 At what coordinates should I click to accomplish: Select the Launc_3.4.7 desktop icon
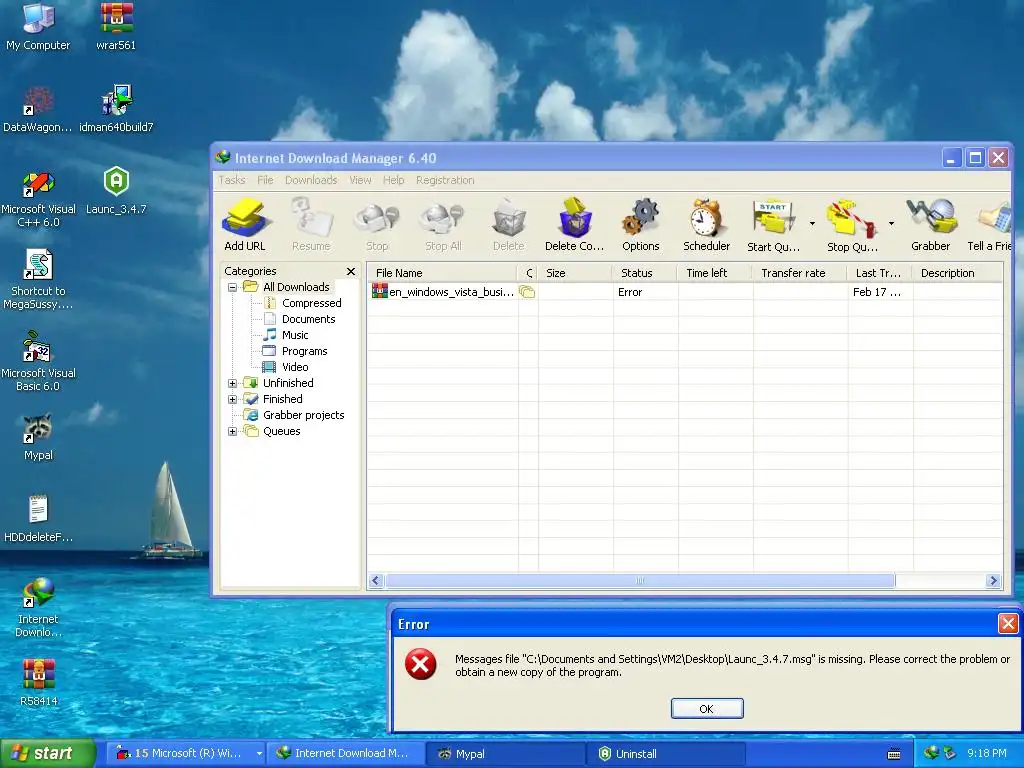(x=116, y=191)
